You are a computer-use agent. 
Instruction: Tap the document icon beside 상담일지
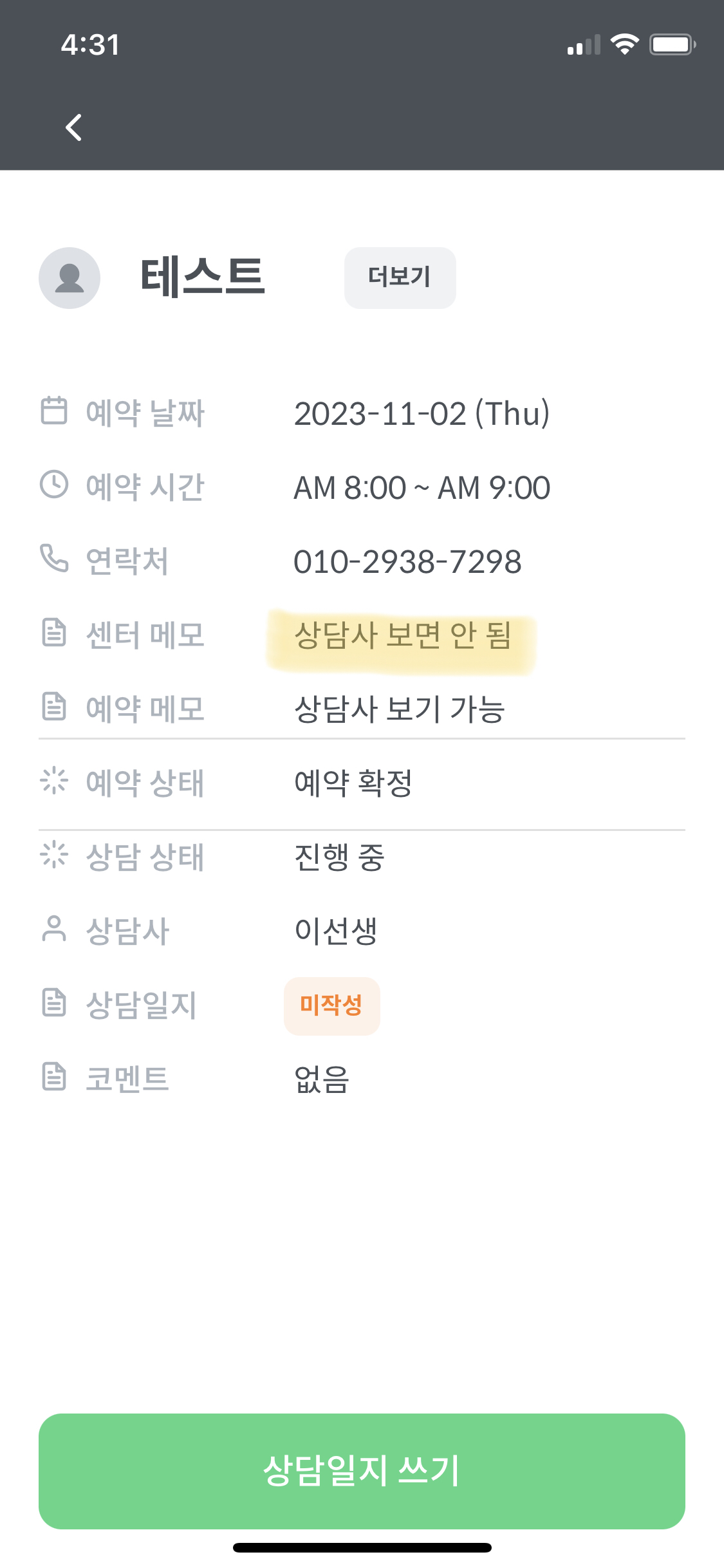[54, 1003]
